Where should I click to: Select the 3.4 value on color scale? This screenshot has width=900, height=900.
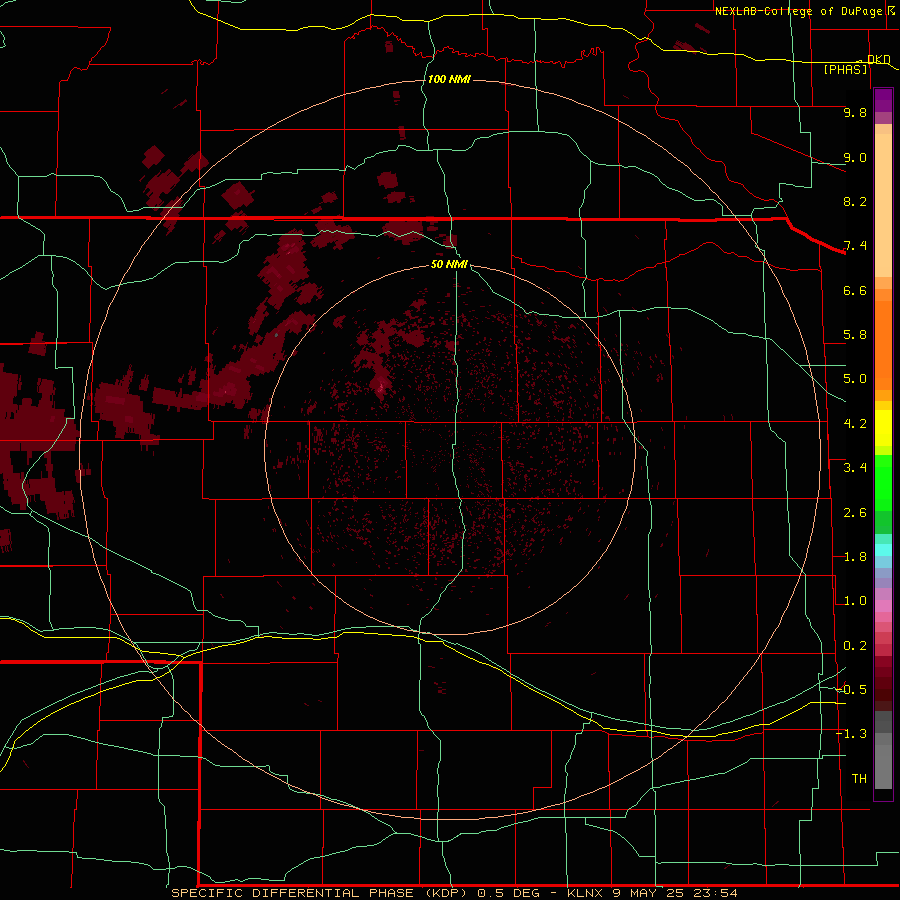coord(855,468)
